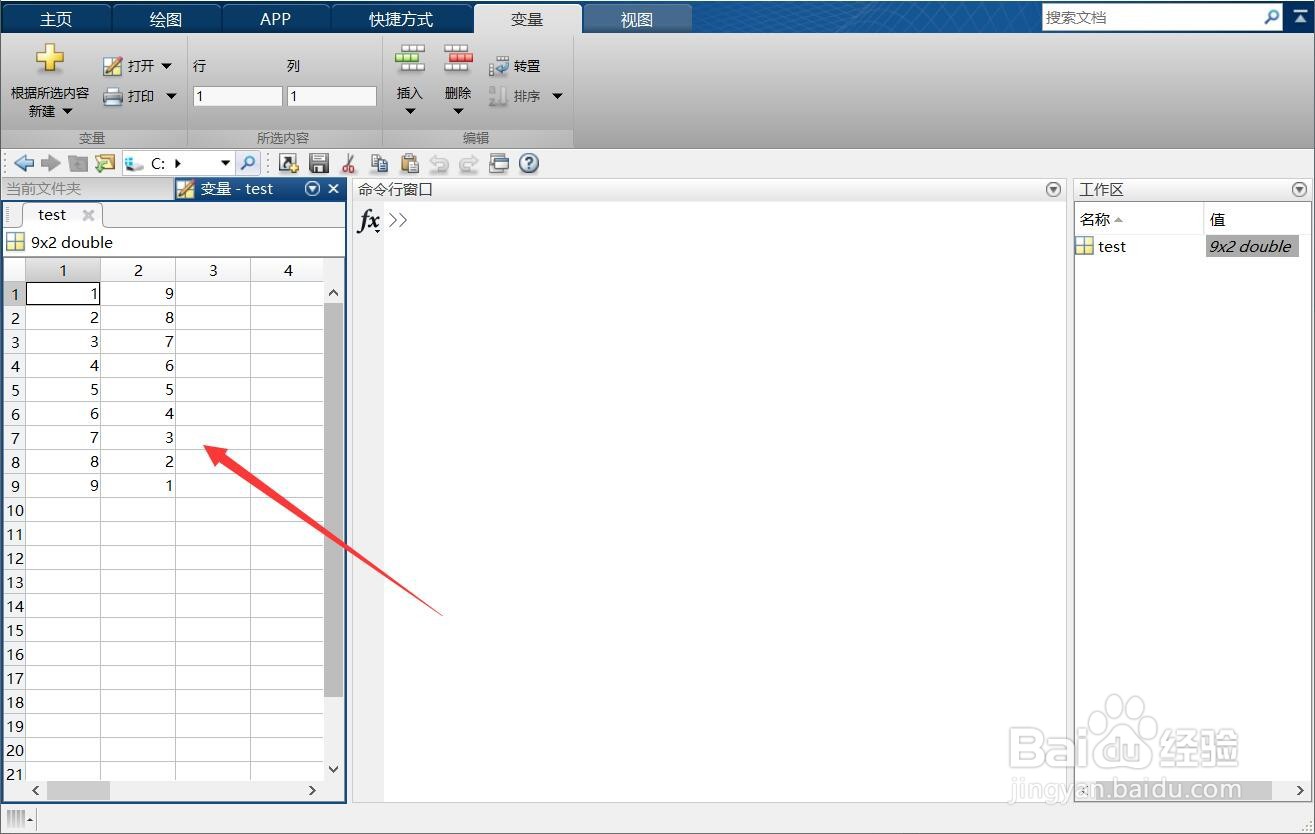Expand the 新建 dropdown arrow

click(x=67, y=112)
